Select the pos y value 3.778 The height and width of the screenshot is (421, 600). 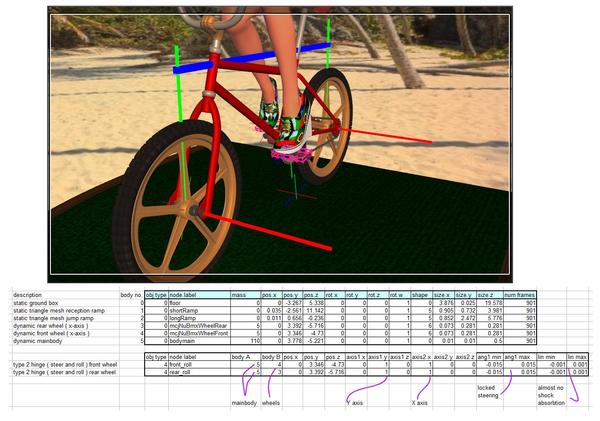[x=293, y=341]
